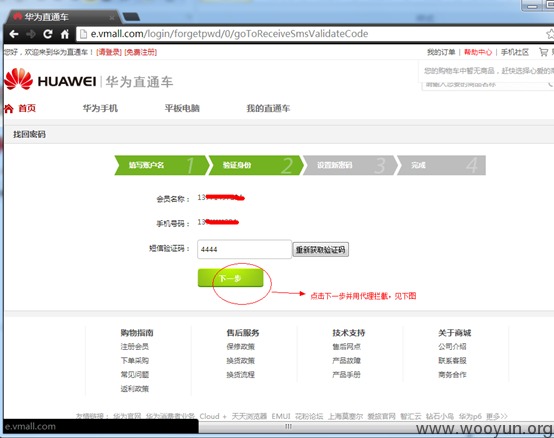Open 商务合作 footer link
The width and height of the screenshot is (554, 438).
[x=453, y=375]
